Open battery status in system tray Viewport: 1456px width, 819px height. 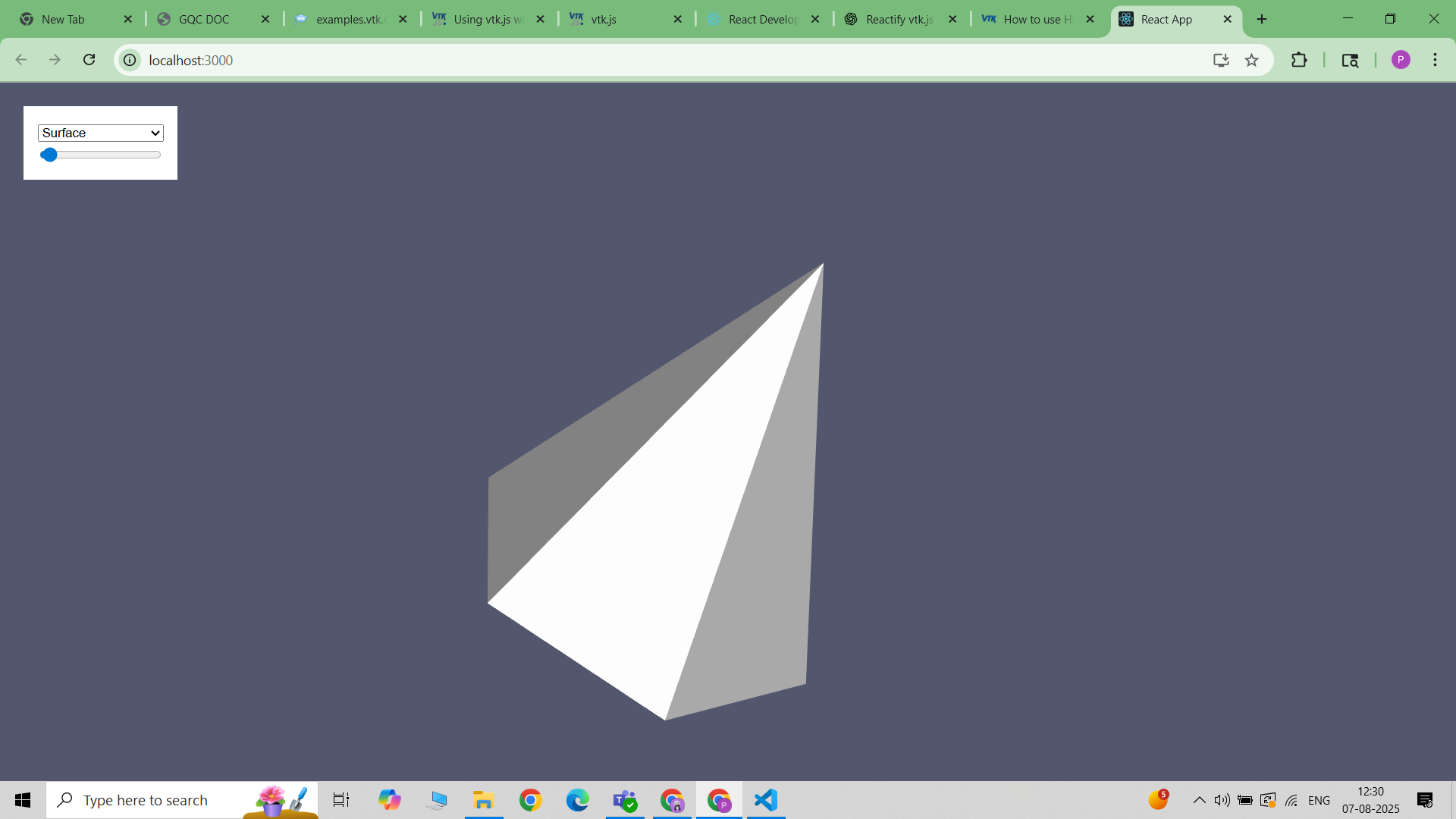pos(1245,800)
